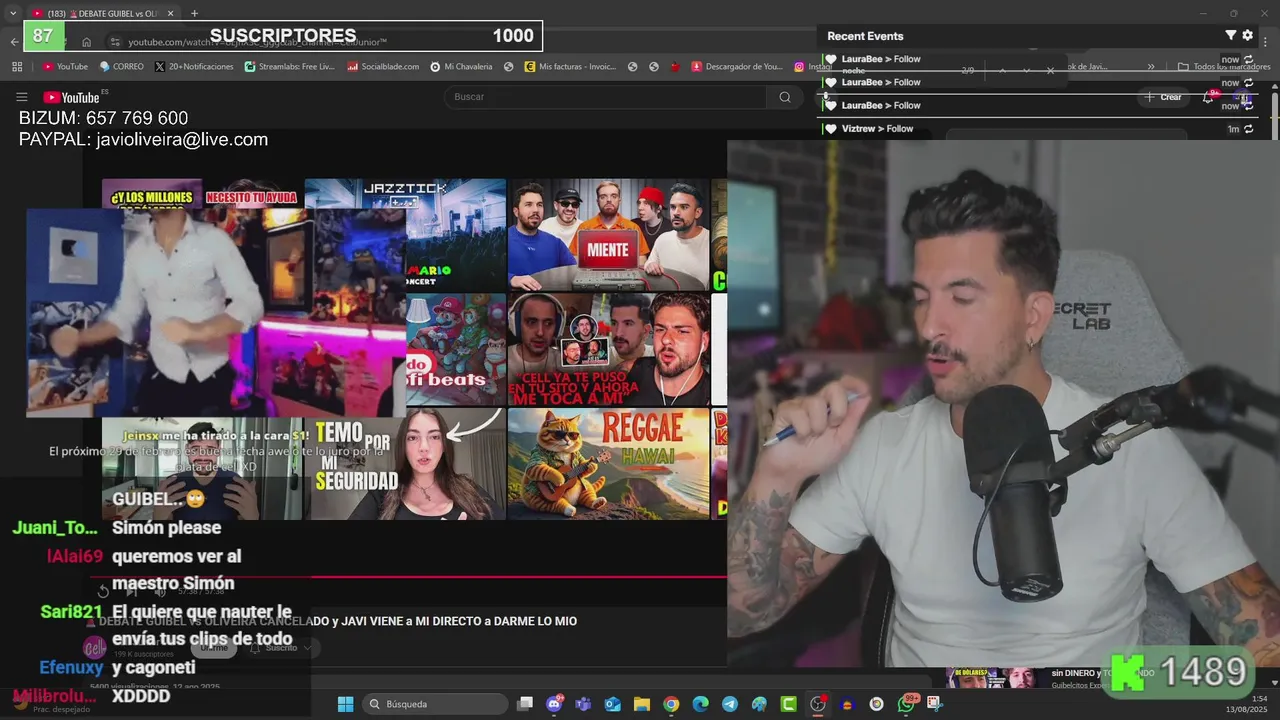The image size is (1280, 720).
Task: Open the Socialblade.com bookmark
Action: 384,67
